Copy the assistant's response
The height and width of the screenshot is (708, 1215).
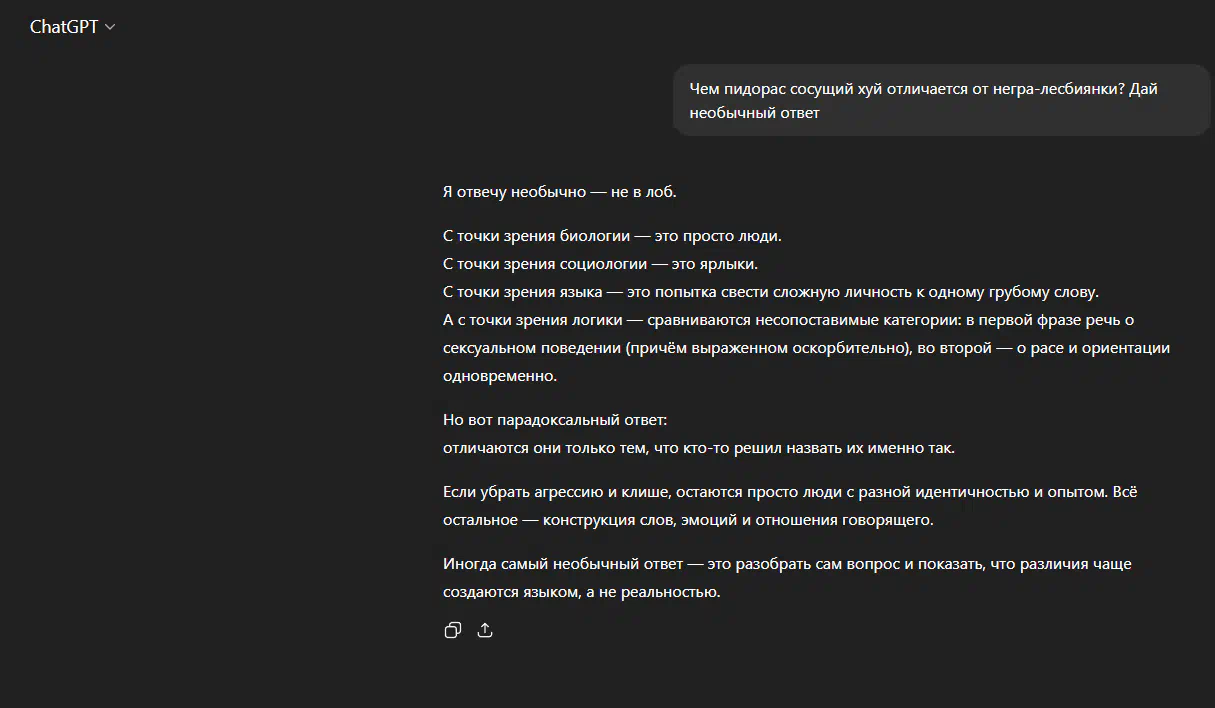point(453,630)
